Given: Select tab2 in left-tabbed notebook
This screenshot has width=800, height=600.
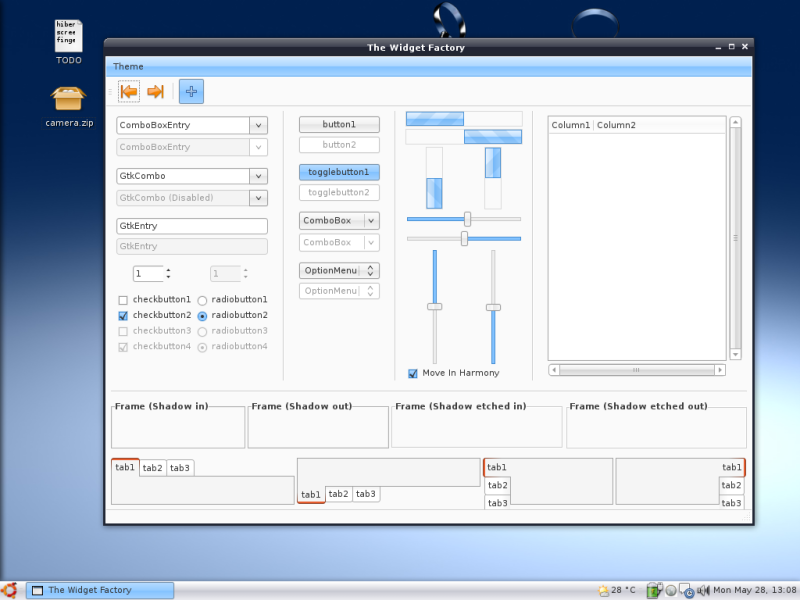Looking at the screenshot, I should 497,485.
